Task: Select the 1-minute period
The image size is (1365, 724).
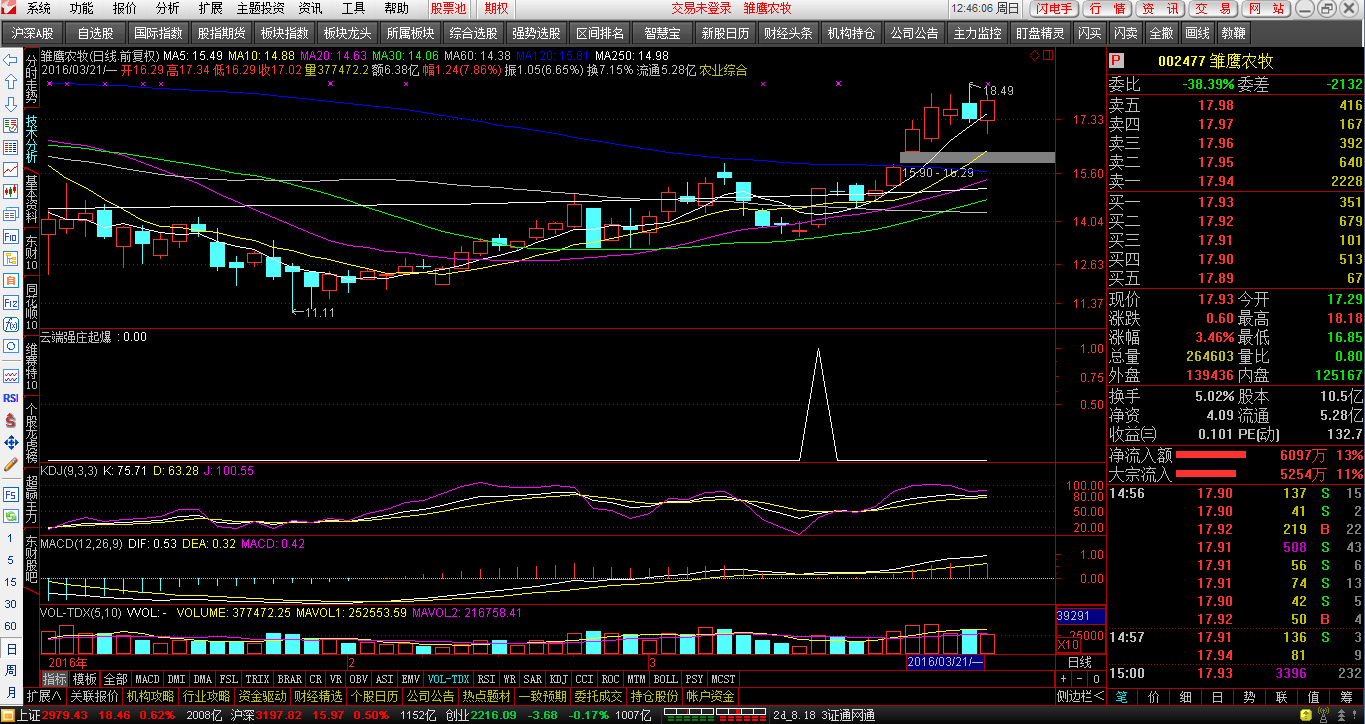Action: click(10, 538)
